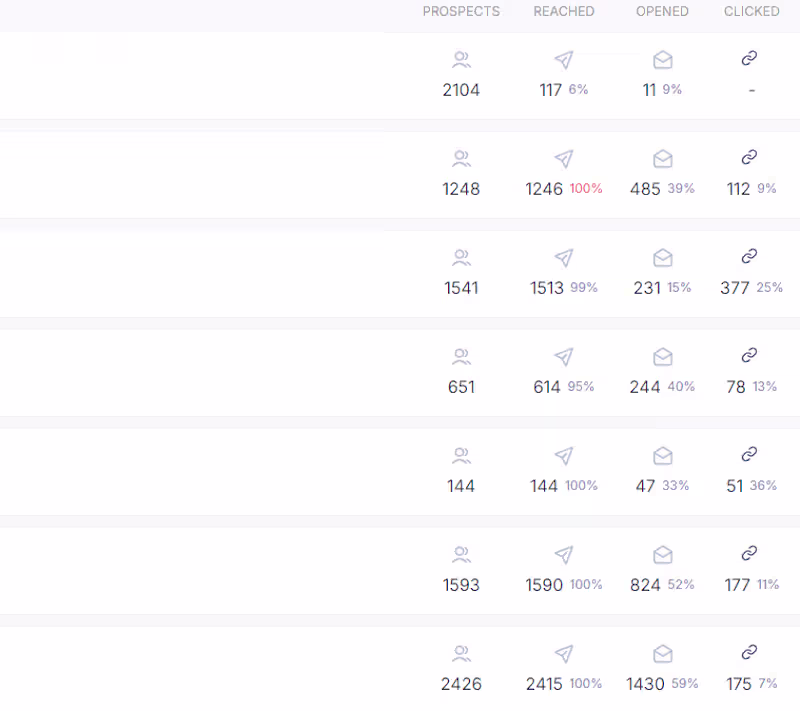The image size is (800, 711).
Task: Click the 1430 opened count
Action: (645, 684)
